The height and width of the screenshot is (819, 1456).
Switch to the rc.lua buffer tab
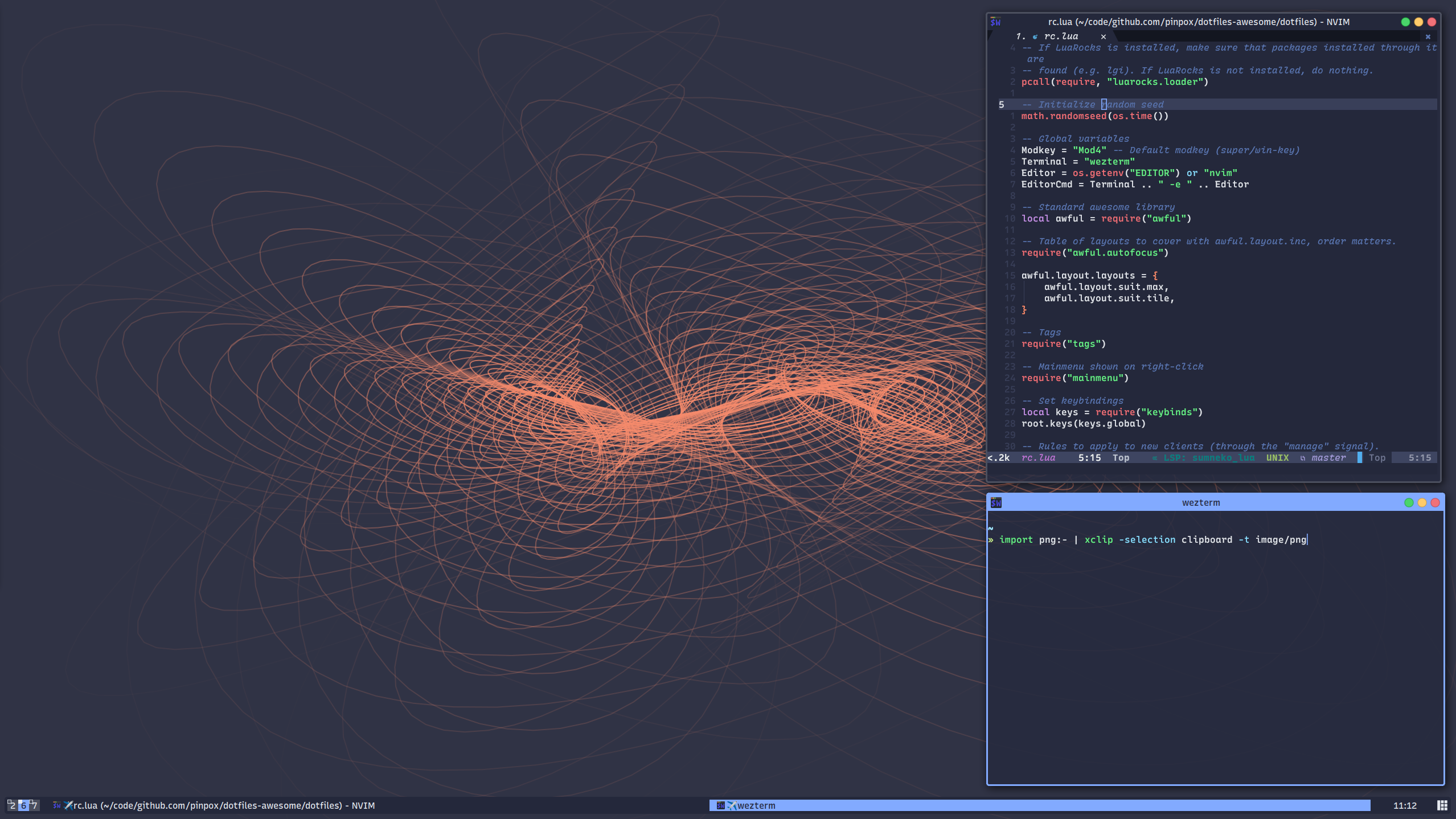[x=1061, y=35]
